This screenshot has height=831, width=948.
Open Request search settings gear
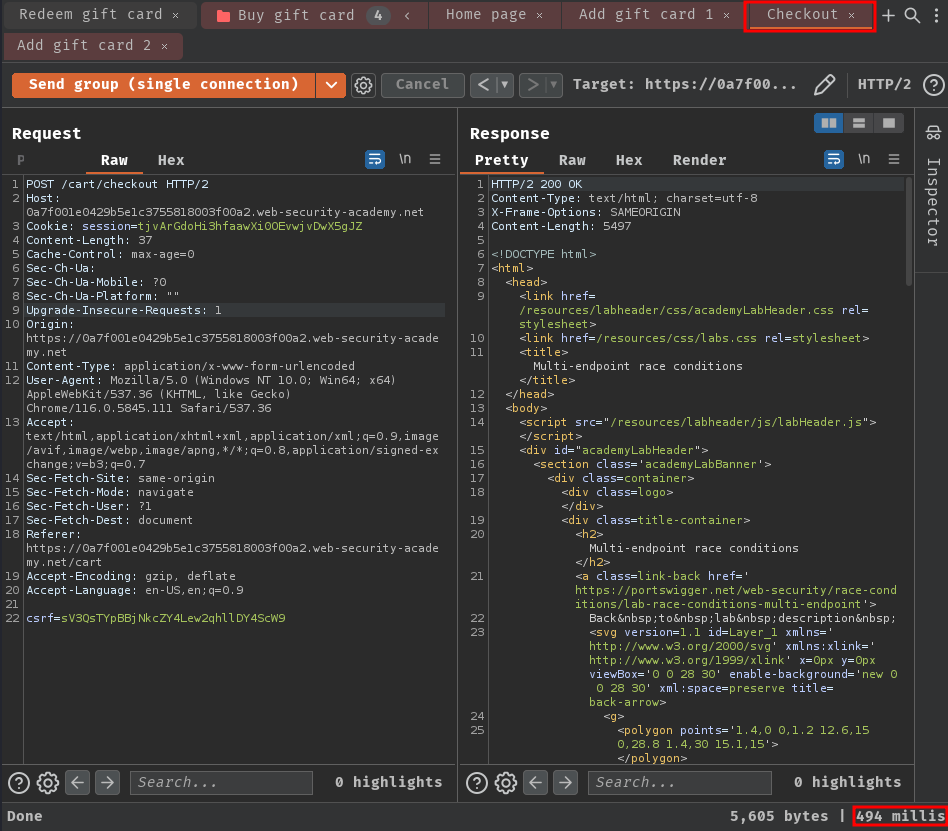(x=48, y=783)
